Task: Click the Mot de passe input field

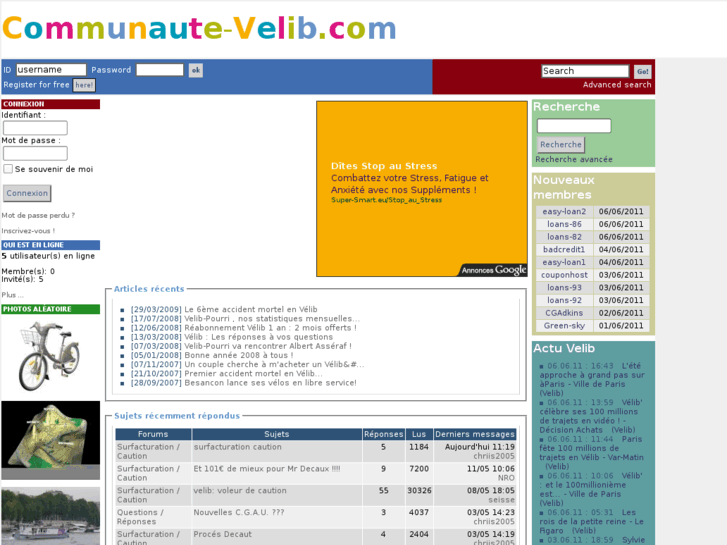Action: (x=35, y=153)
